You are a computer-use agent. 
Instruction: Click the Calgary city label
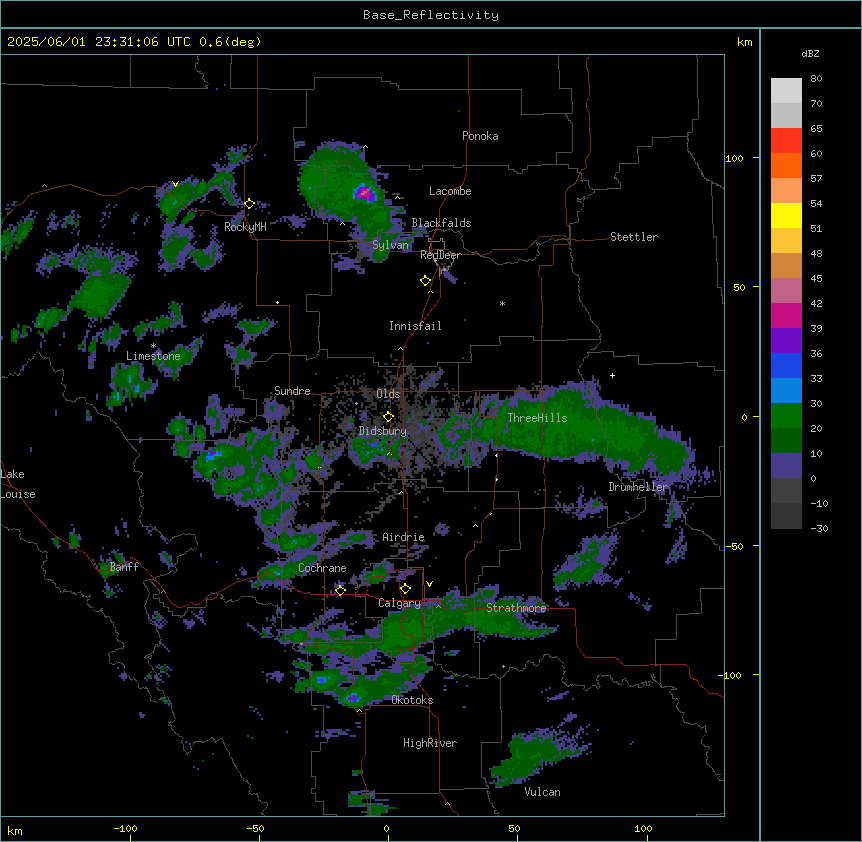click(399, 603)
